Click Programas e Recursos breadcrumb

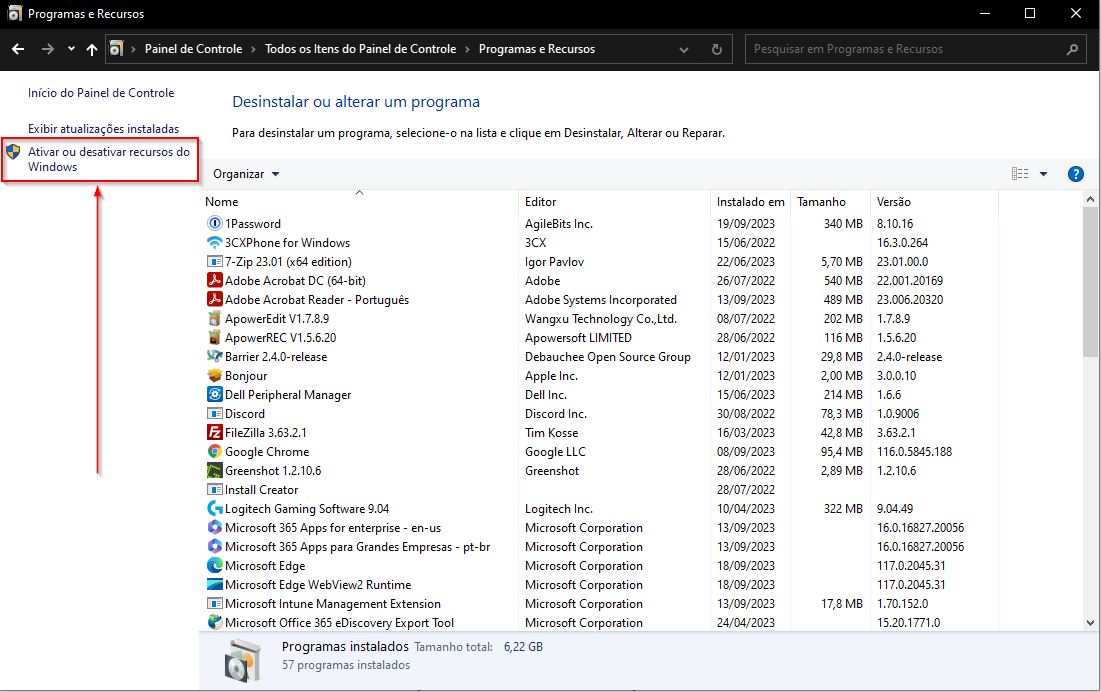(x=536, y=49)
